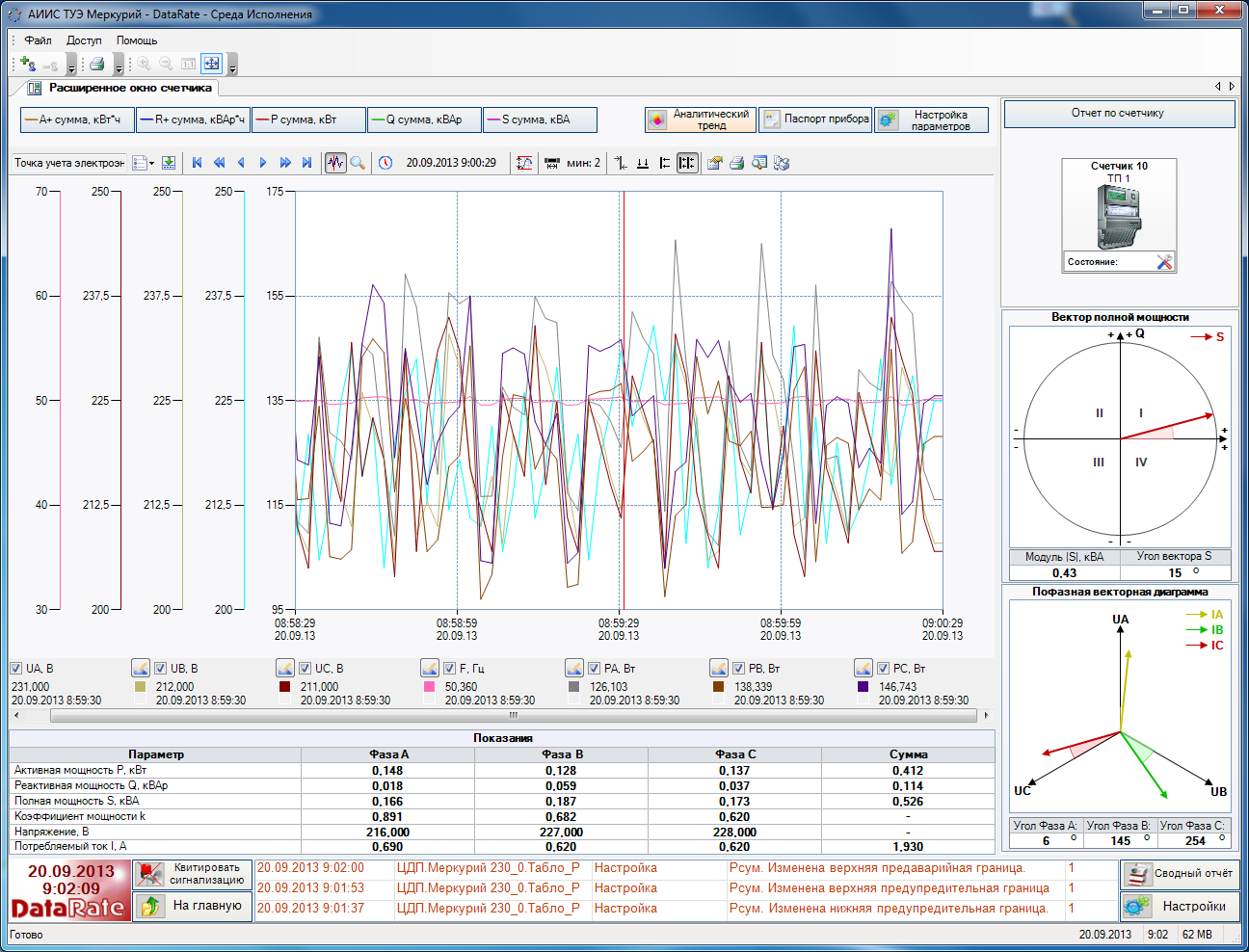Expand the overflow arrow after the user icons
Viewport: 1249px width, 952px height.
(71, 66)
